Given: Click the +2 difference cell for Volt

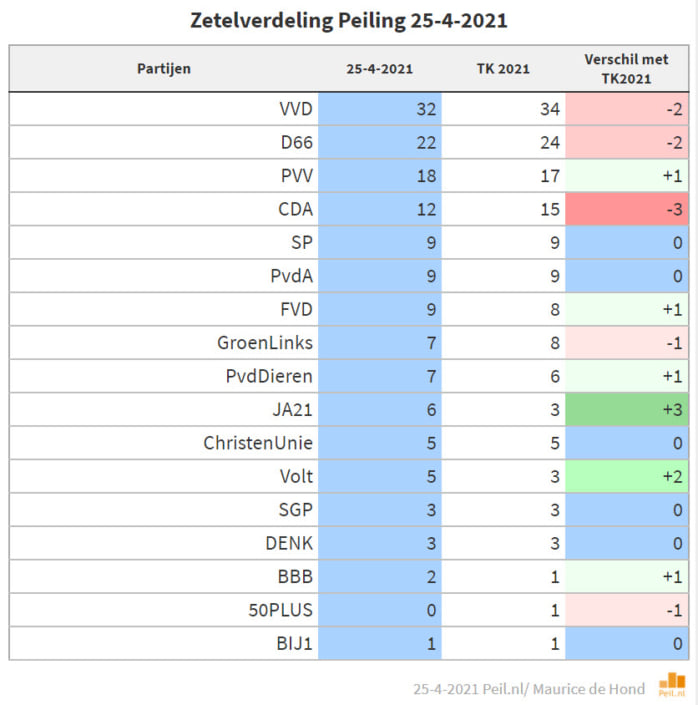Looking at the screenshot, I should tap(627, 476).
